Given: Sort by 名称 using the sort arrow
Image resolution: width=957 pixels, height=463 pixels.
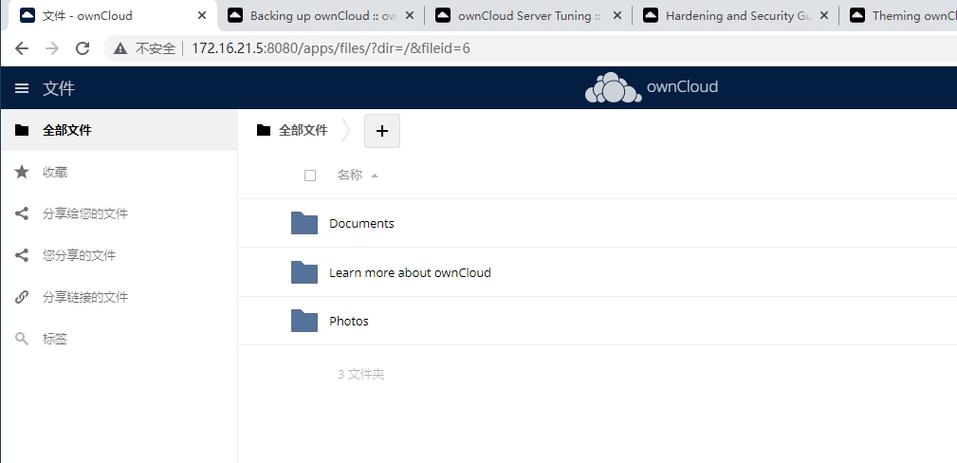Looking at the screenshot, I should click(x=374, y=176).
